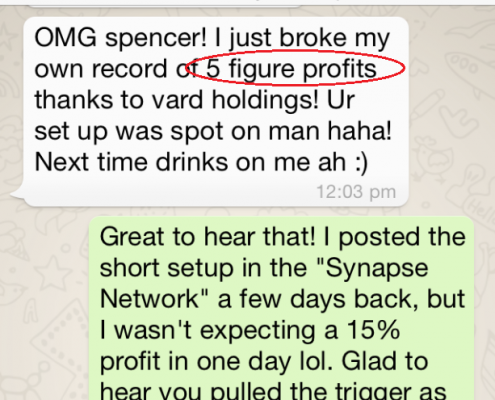Click the green sent message bubble
This screenshot has width=495, height=400.
(x=282, y=308)
